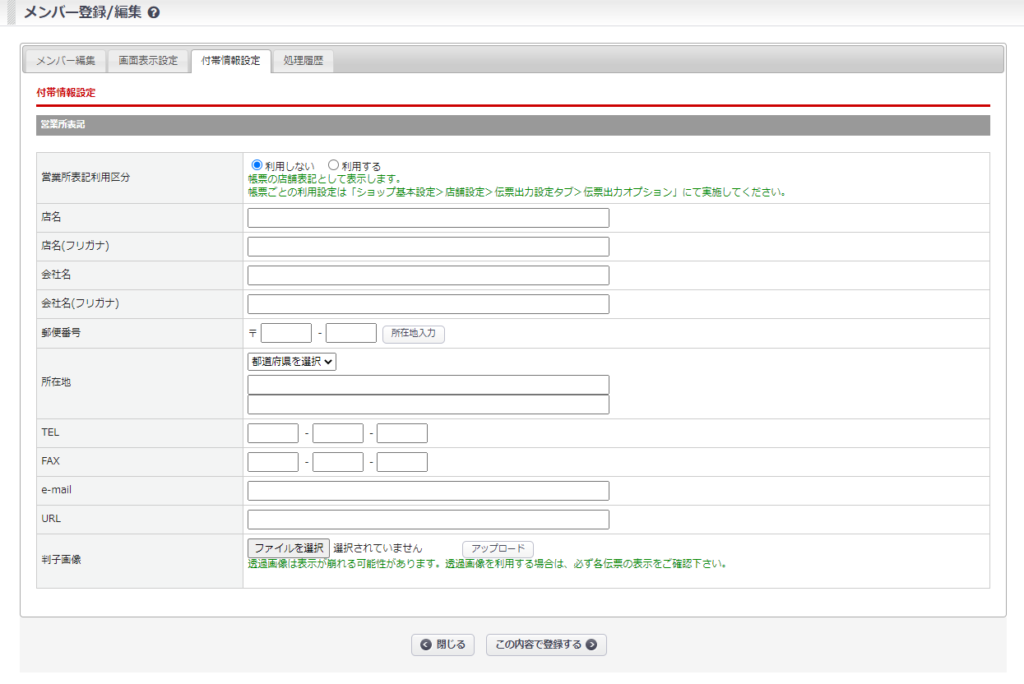Focus the 会社名 text field
Screen dimensions: 1024x684
point(428,276)
